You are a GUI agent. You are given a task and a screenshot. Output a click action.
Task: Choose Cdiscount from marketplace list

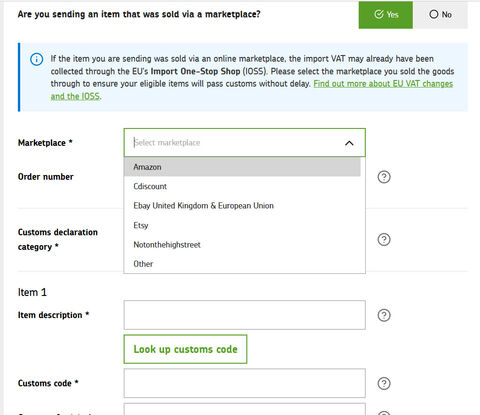pyautogui.click(x=242, y=186)
